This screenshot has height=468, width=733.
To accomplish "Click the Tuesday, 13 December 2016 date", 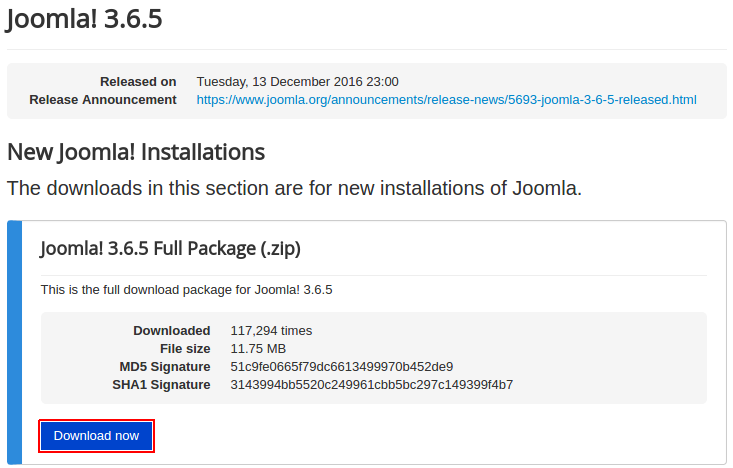I will click(297, 82).
